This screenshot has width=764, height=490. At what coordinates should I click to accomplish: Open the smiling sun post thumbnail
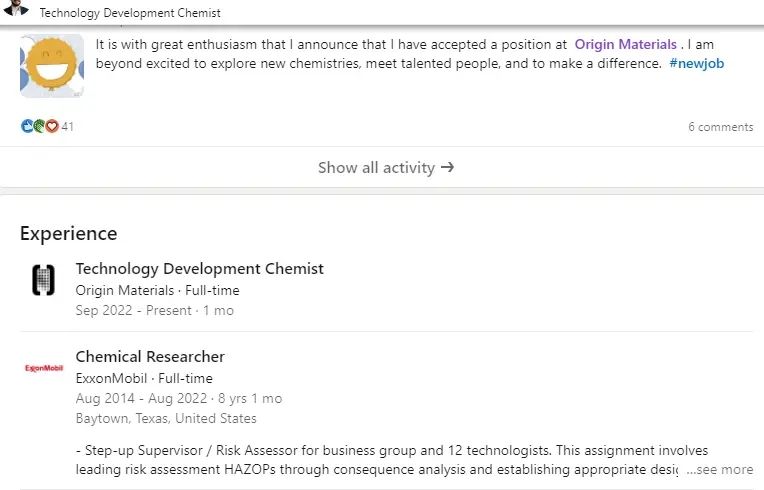coord(52,66)
